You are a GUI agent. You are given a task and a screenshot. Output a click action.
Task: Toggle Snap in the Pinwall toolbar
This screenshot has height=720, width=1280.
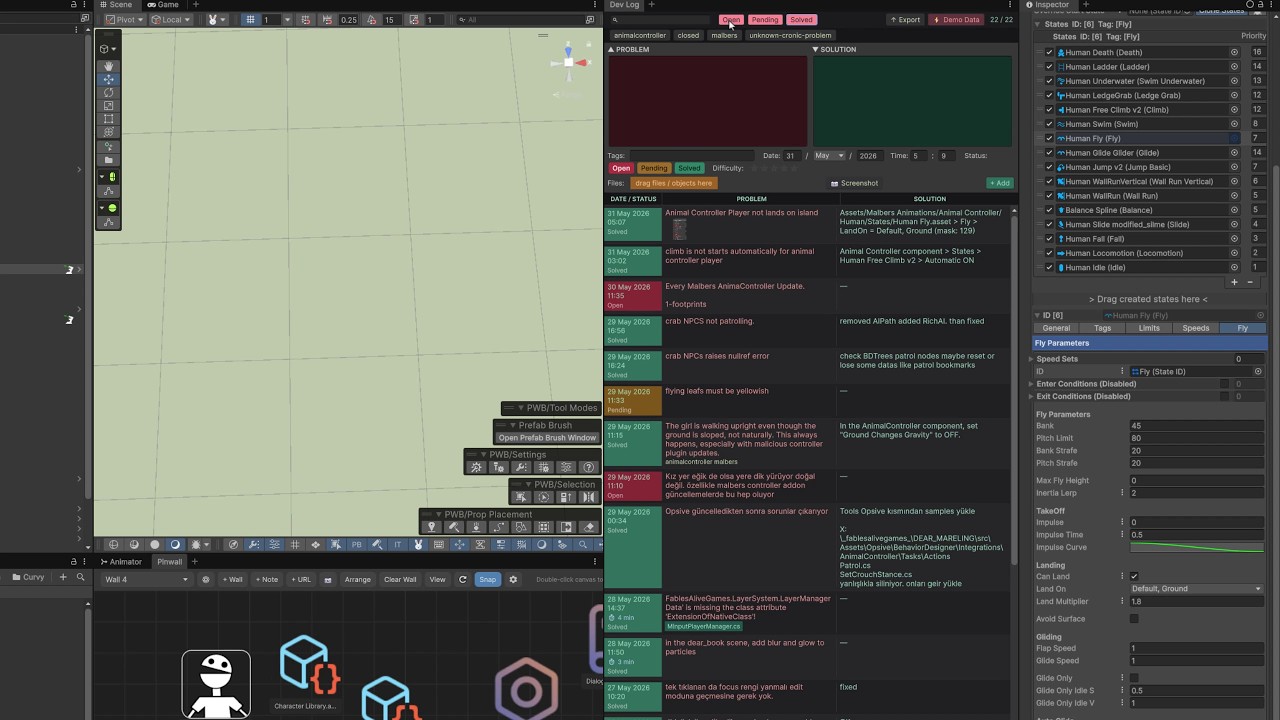(487, 579)
